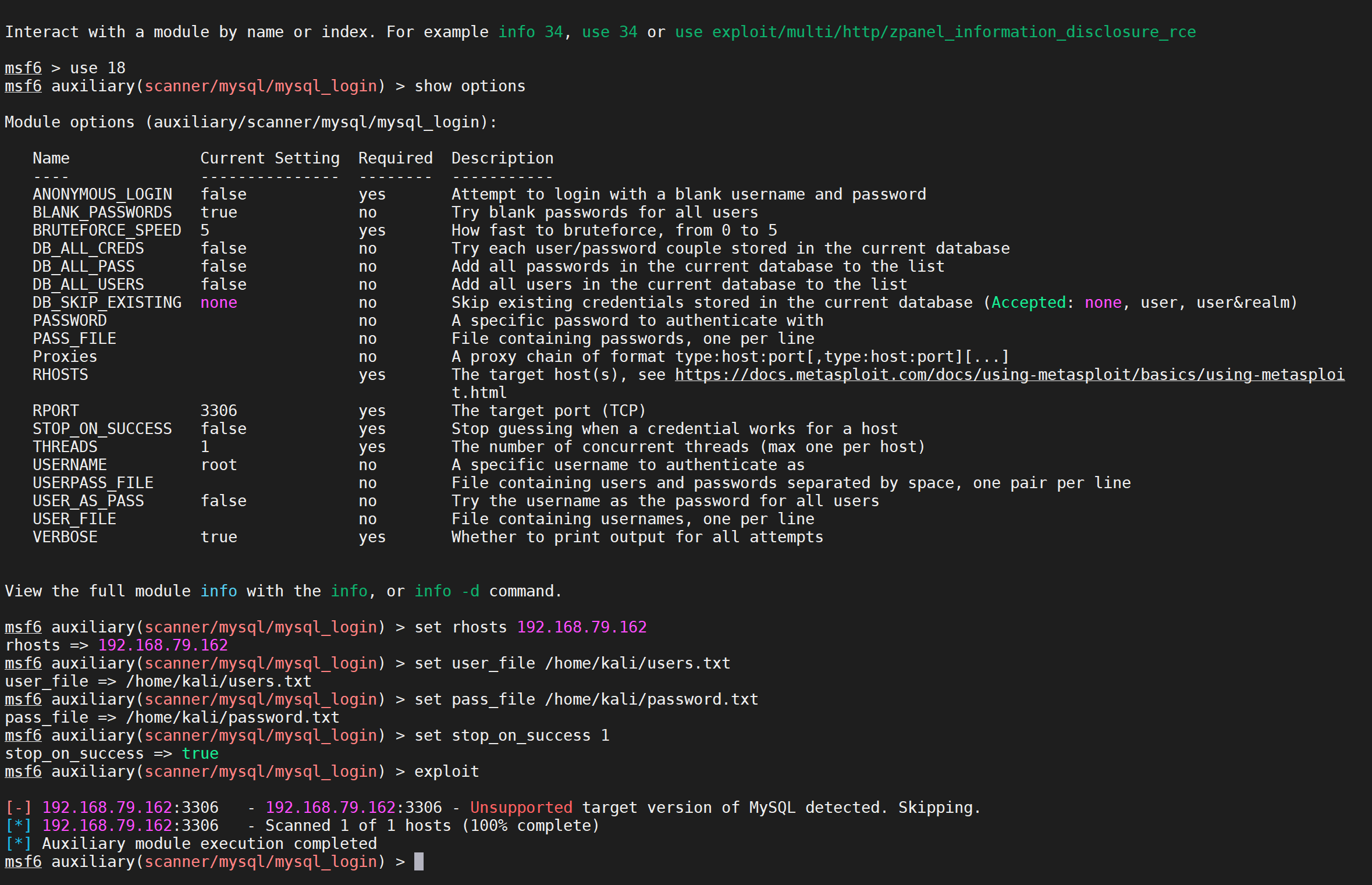
Task: Click the [*] marker before 'Scanned 1 of 1 hosts'
Action: pyautogui.click(x=18, y=826)
